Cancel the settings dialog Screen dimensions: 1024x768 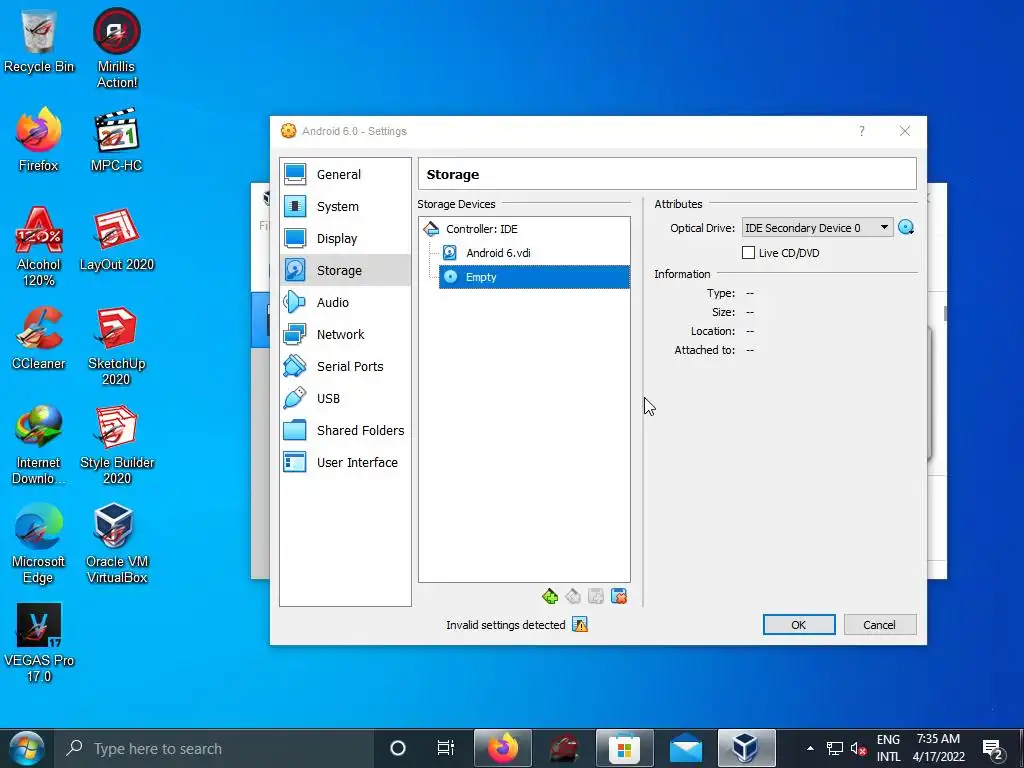coord(880,625)
